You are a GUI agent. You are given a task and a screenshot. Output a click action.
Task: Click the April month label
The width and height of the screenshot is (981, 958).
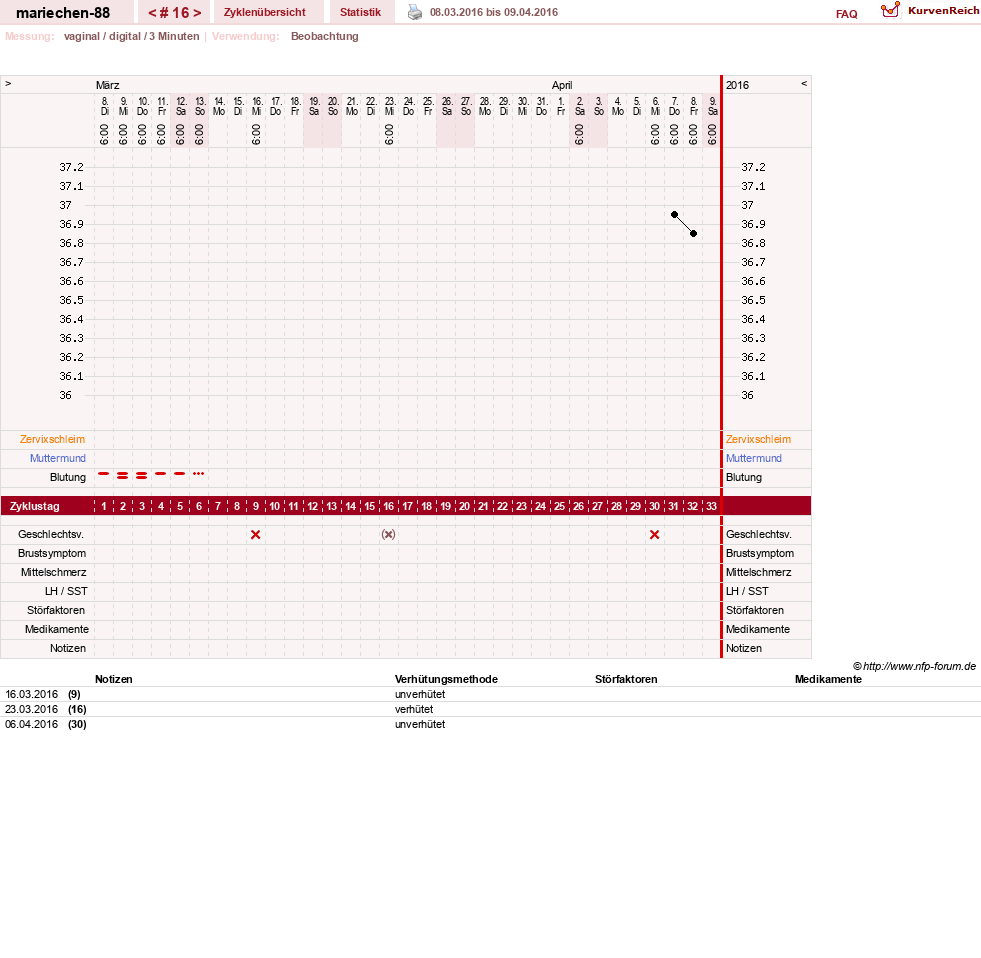tap(562, 85)
